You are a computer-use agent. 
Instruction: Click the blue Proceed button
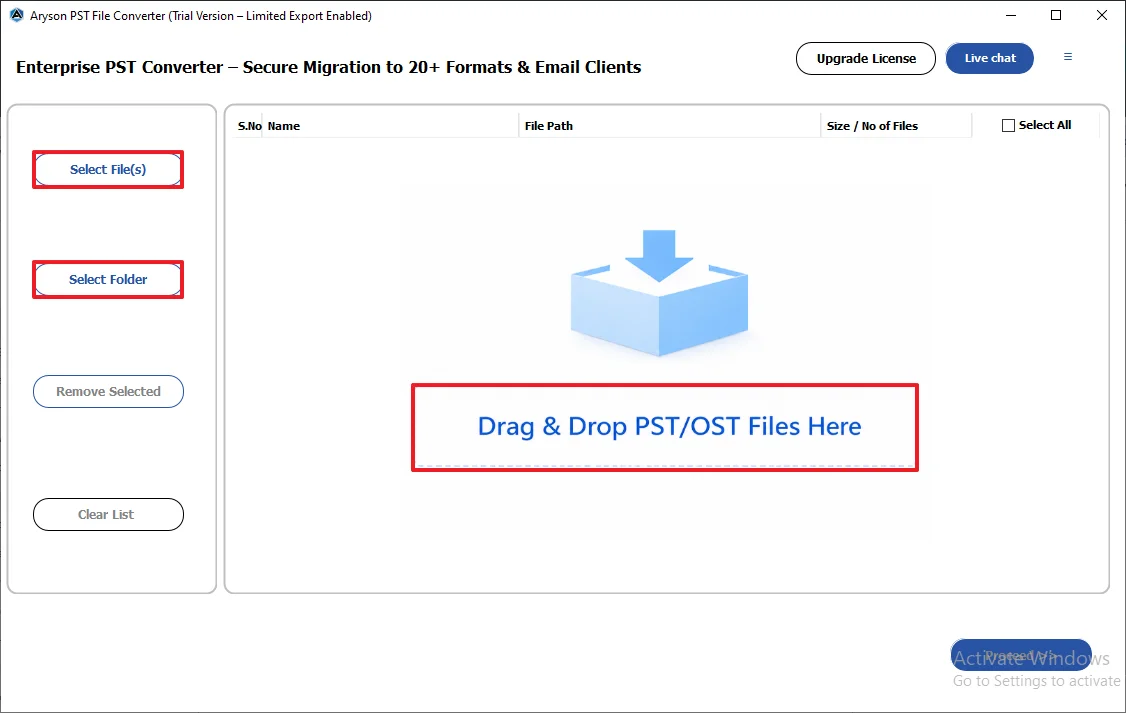[x=1020, y=655]
